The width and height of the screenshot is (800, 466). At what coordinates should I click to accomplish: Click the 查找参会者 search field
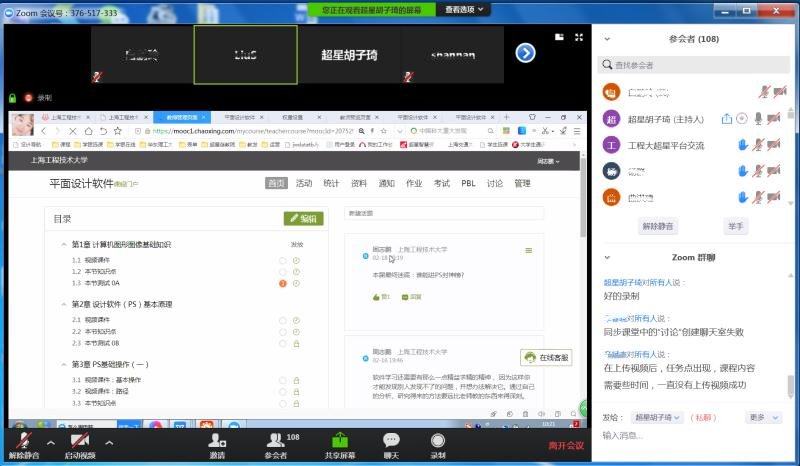click(697, 65)
